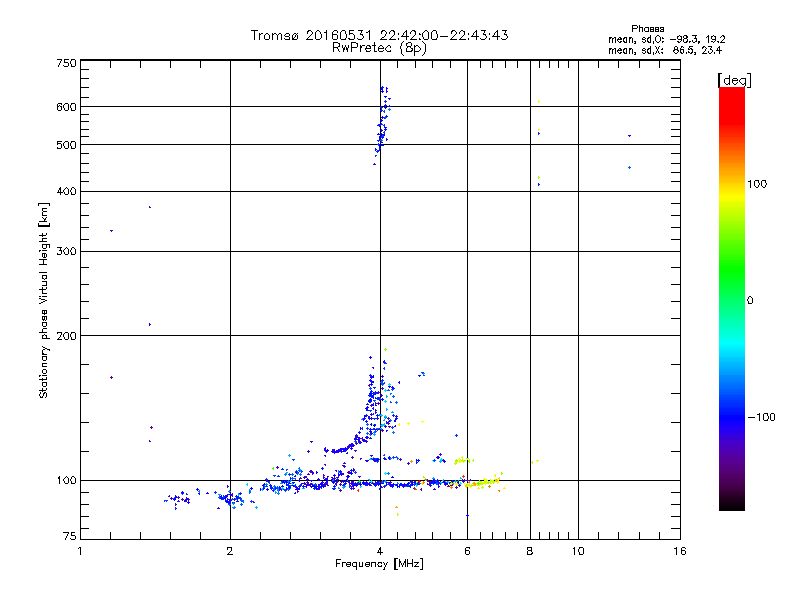
Task: Select the "mean, sd,O: -98.3, 19.2" line
Action: 666,39
